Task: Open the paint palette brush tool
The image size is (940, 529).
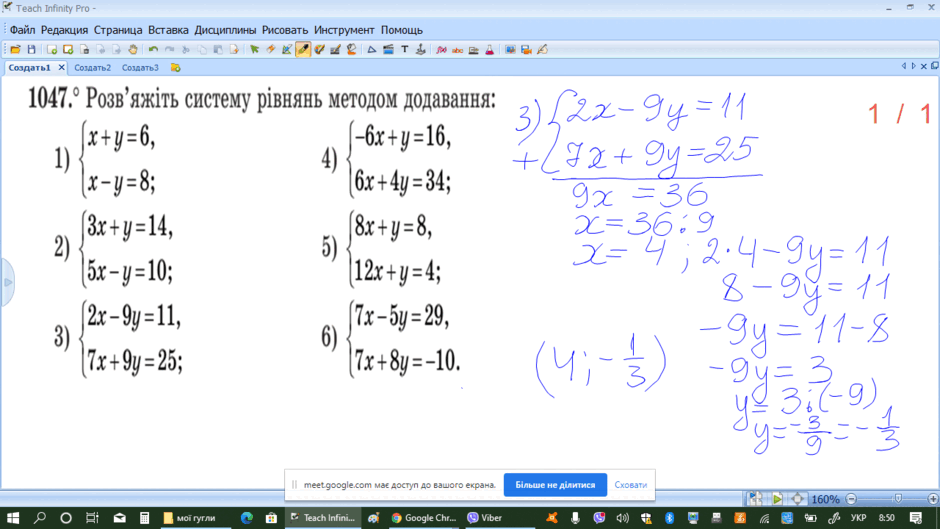Action: (320, 50)
